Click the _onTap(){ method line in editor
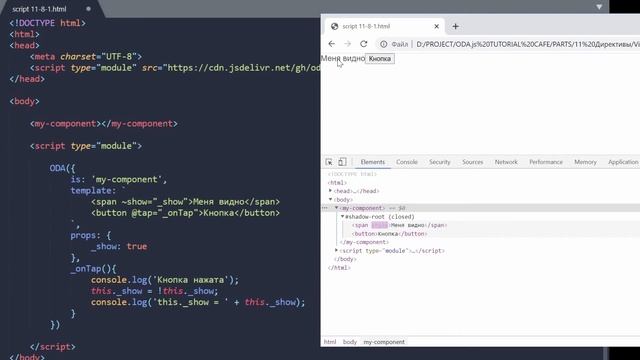Viewport: 640px width, 360px height. [x=93, y=269]
